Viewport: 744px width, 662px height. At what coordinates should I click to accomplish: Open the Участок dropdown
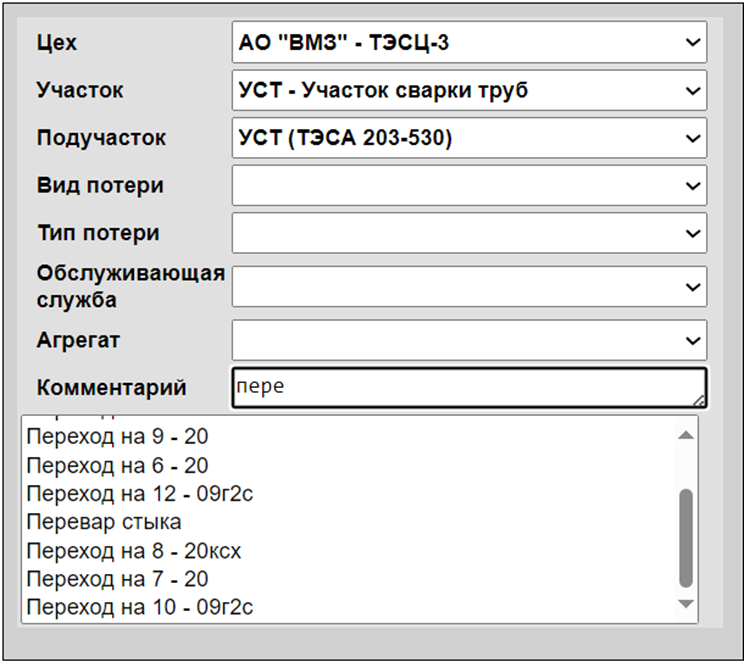point(468,91)
